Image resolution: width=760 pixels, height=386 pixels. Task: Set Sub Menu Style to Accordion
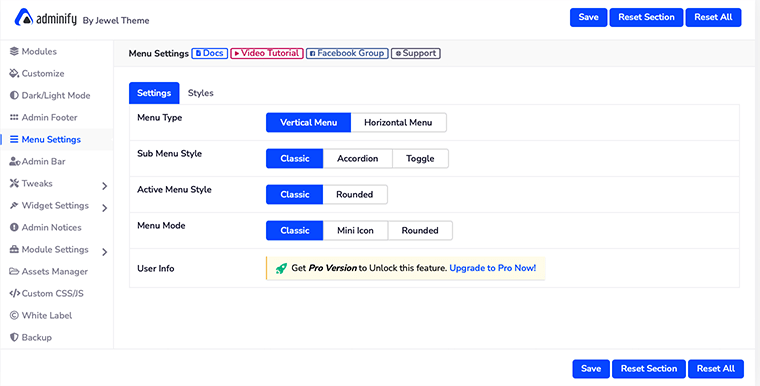click(358, 159)
